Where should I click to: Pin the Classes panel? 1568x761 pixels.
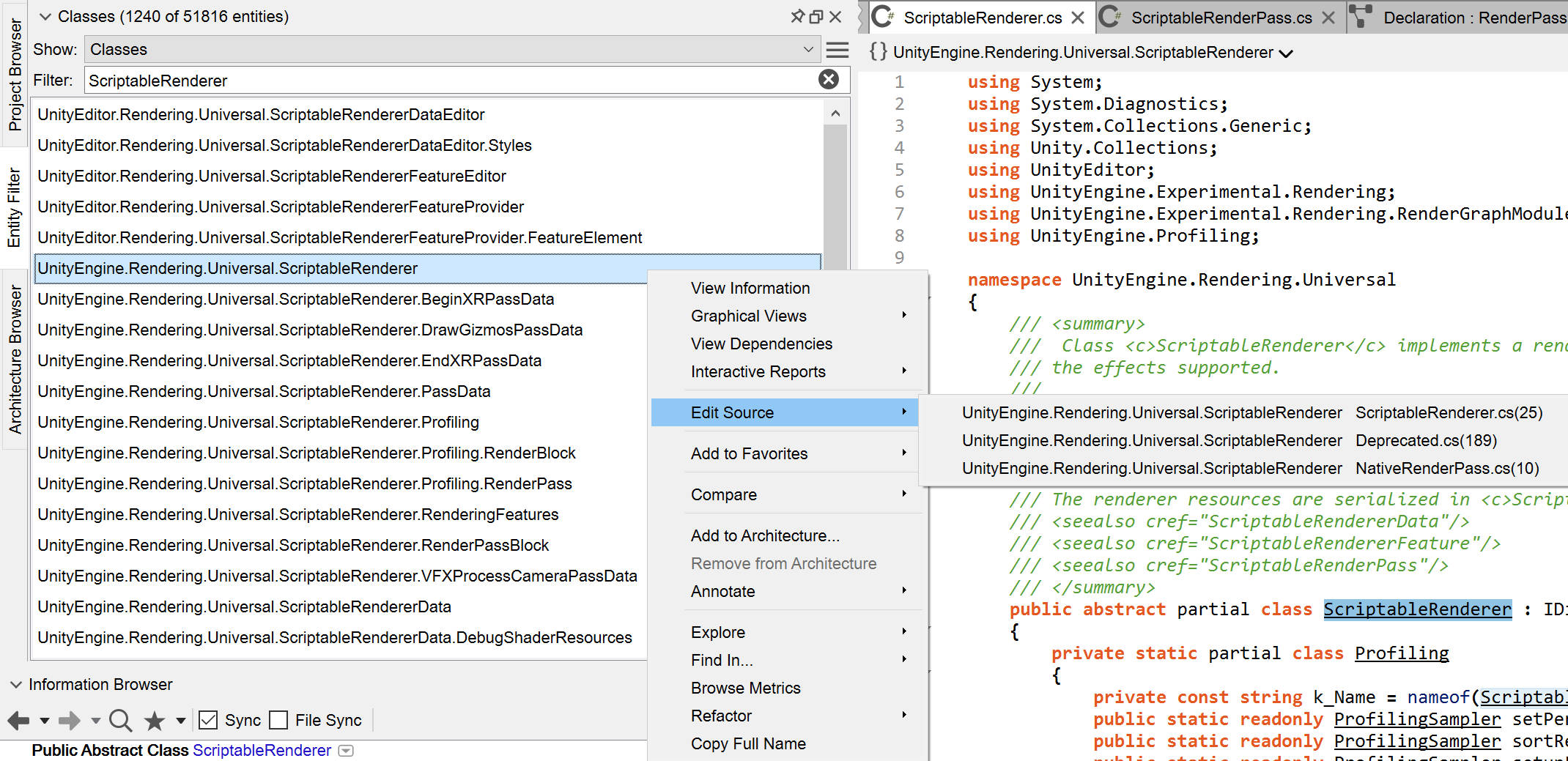click(797, 16)
